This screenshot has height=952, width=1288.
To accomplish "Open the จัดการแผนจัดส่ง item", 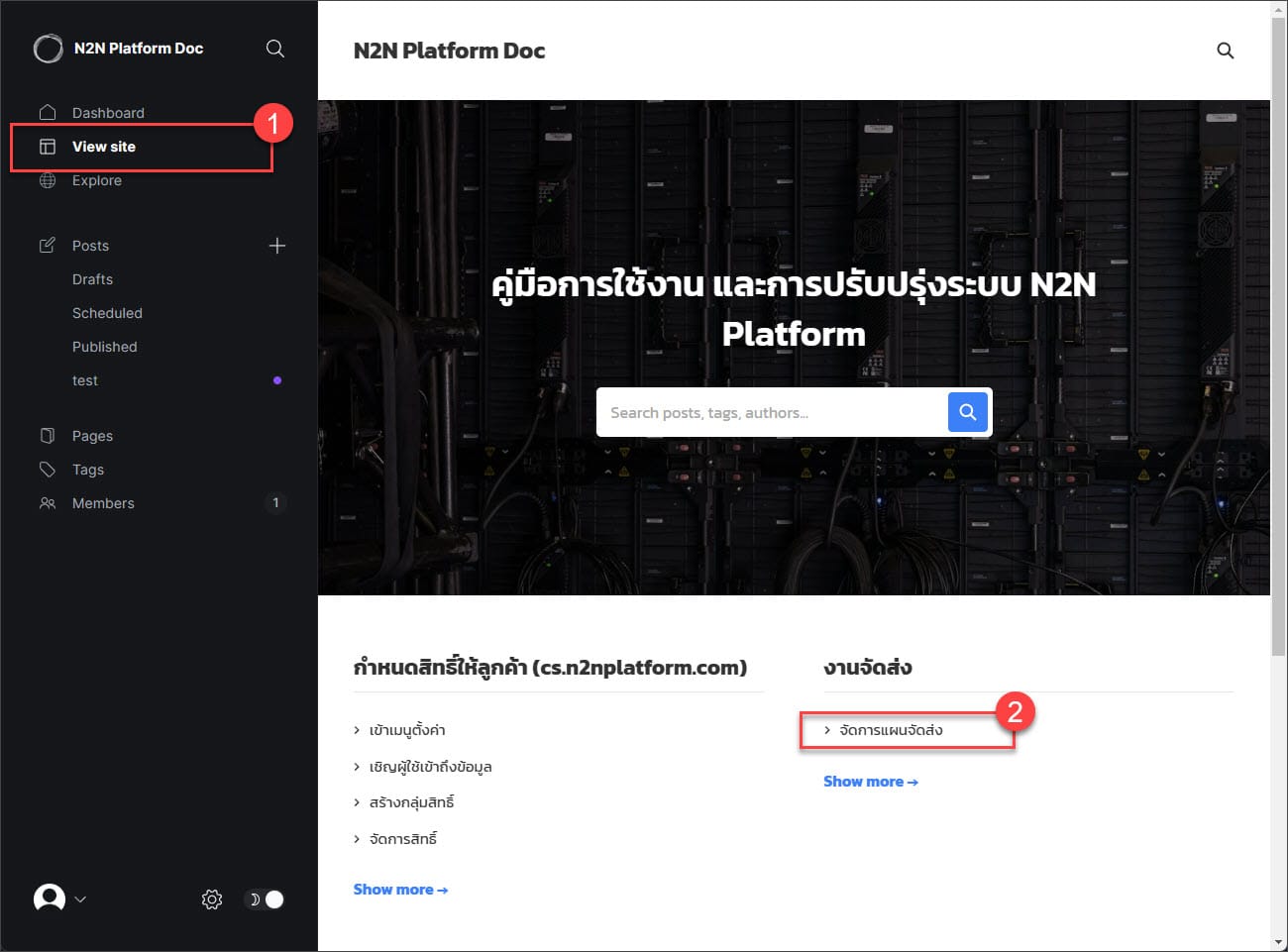I will [x=890, y=730].
